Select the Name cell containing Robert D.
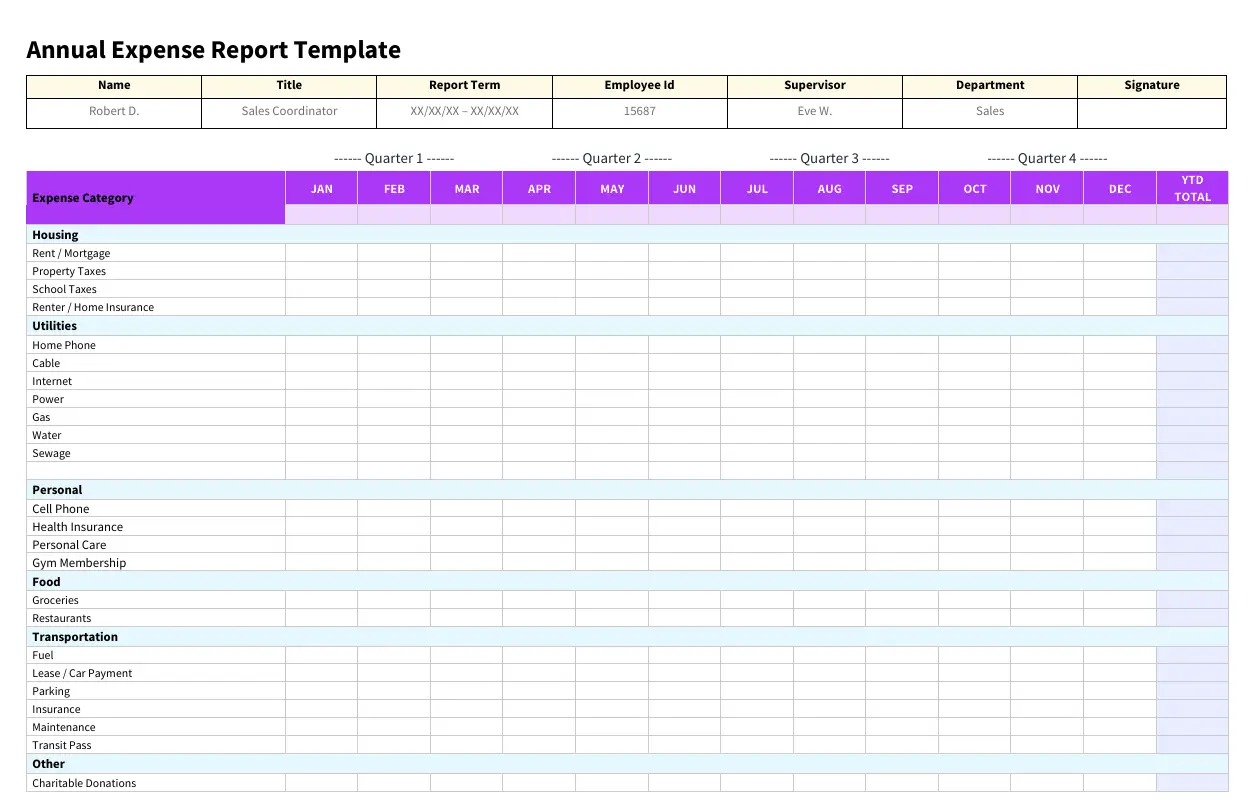This screenshot has height=804, width=1255. point(113,111)
